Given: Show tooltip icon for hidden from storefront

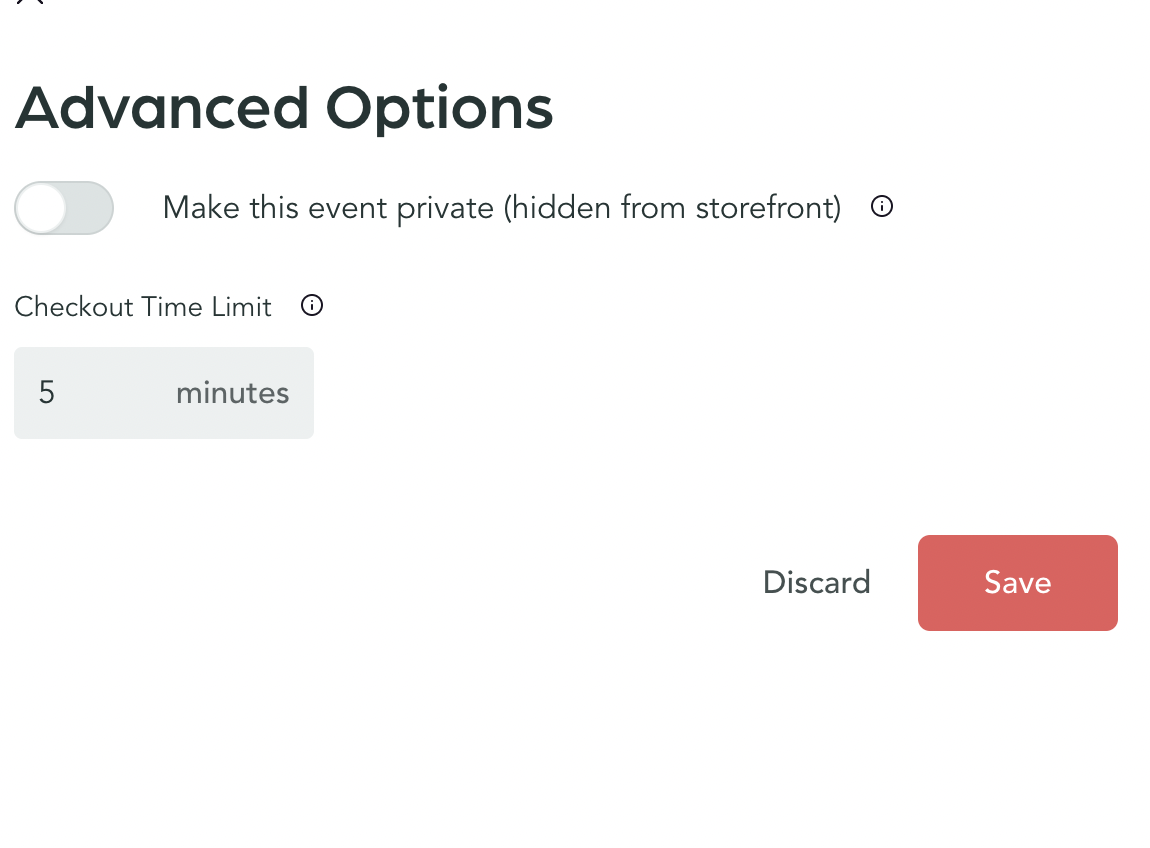Looking at the screenshot, I should [881, 207].
